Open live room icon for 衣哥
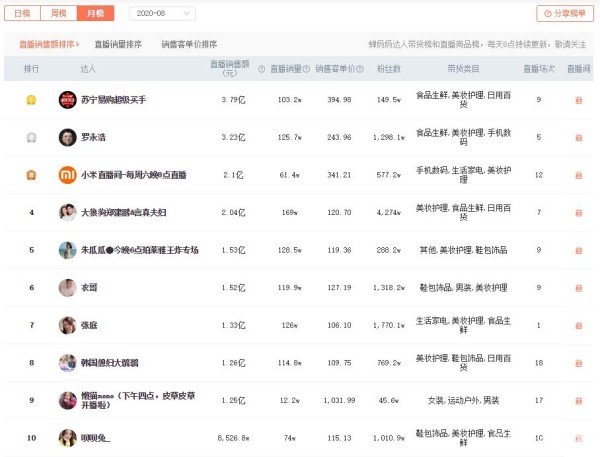 [x=579, y=288]
